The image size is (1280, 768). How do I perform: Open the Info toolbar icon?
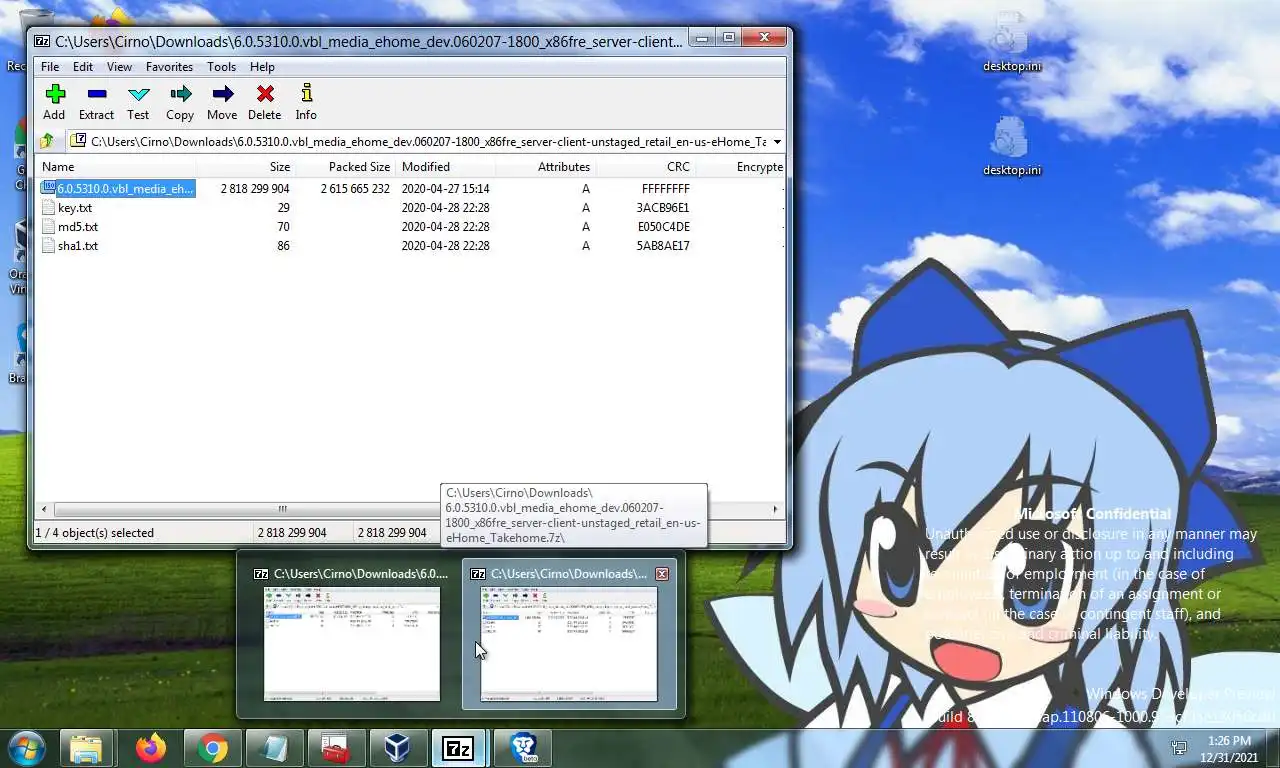point(306,102)
